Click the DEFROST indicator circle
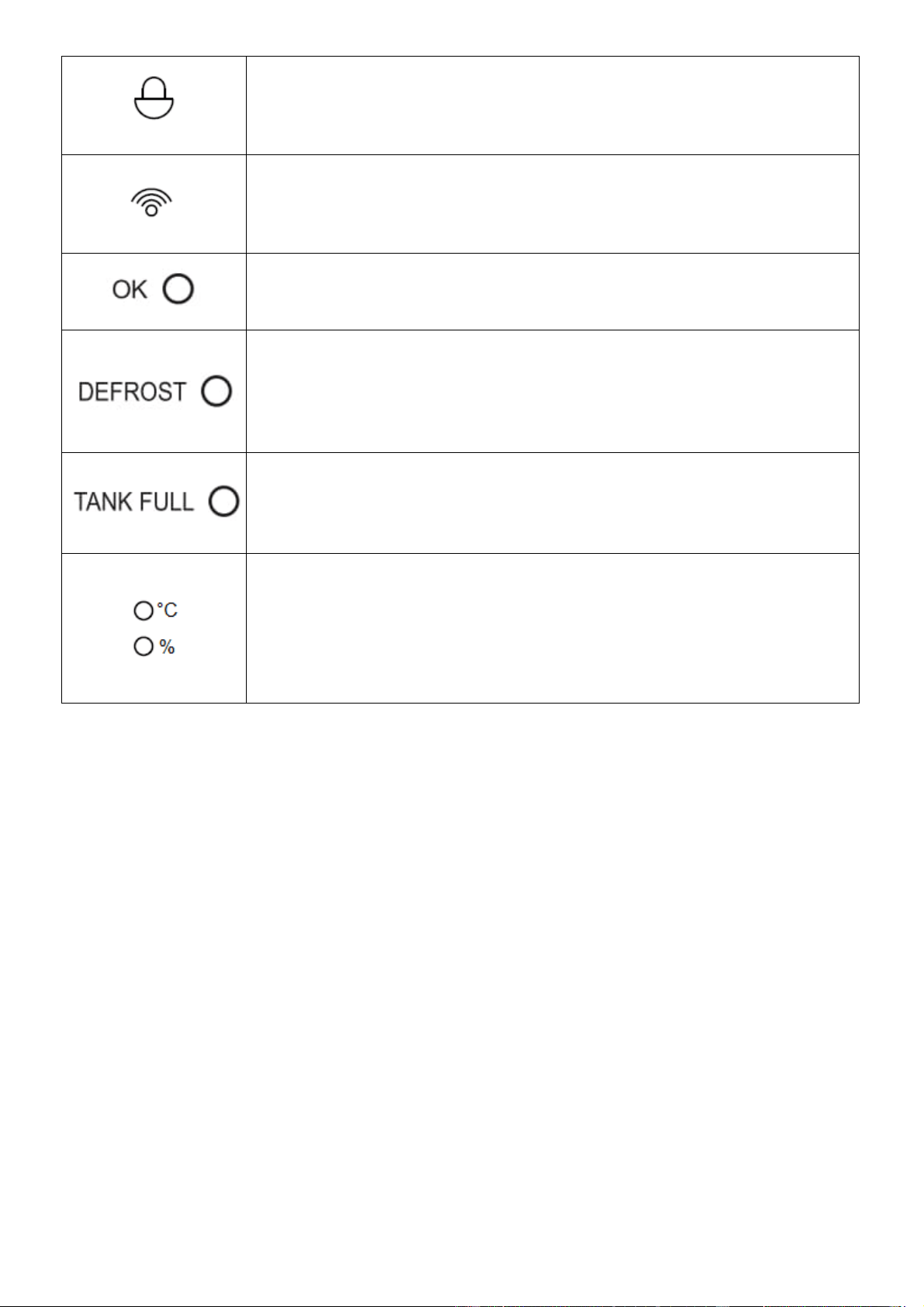The height and width of the screenshot is (1307, 924). (216, 392)
